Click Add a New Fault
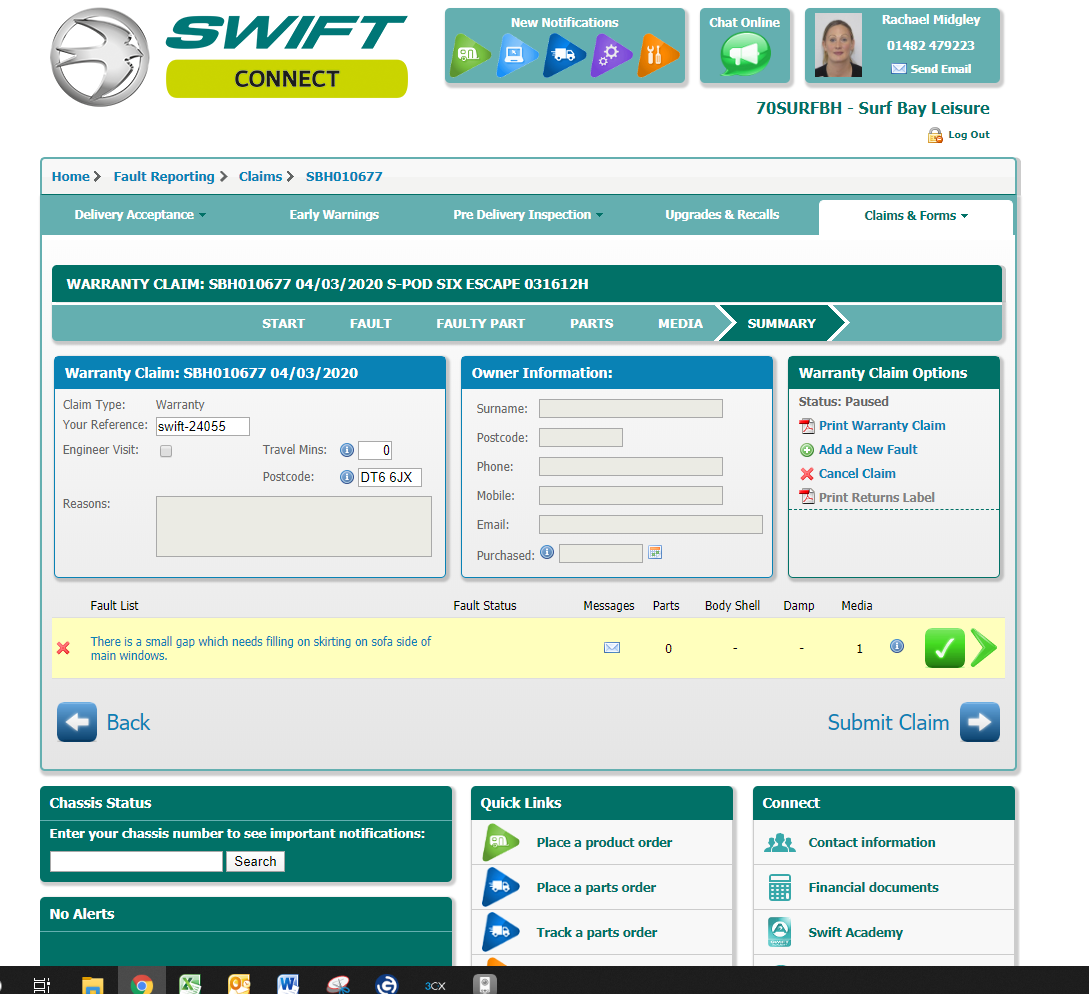Screen dimensions: 1089x994 coord(867,449)
